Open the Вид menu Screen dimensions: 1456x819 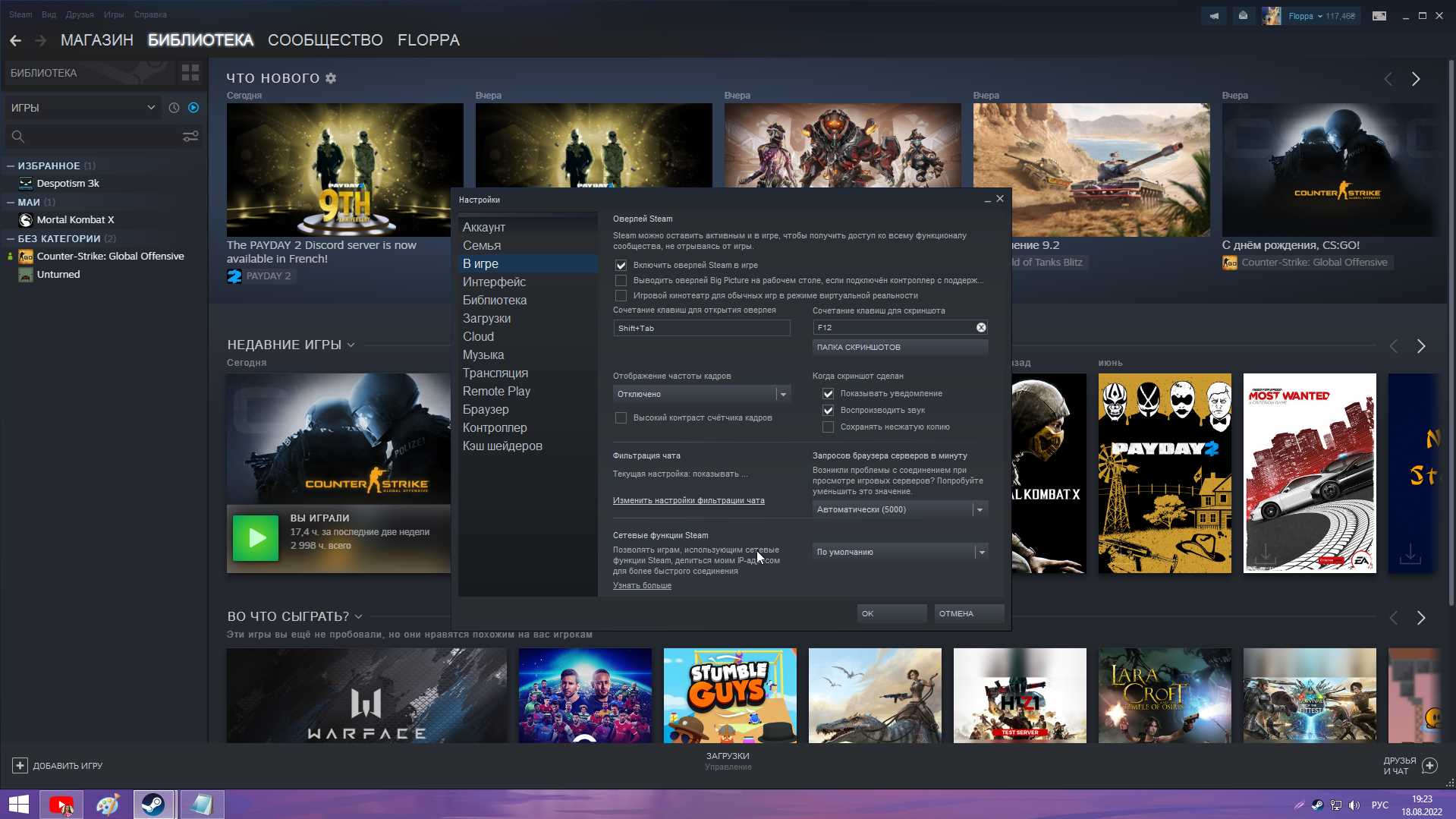(x=49, y=14)
